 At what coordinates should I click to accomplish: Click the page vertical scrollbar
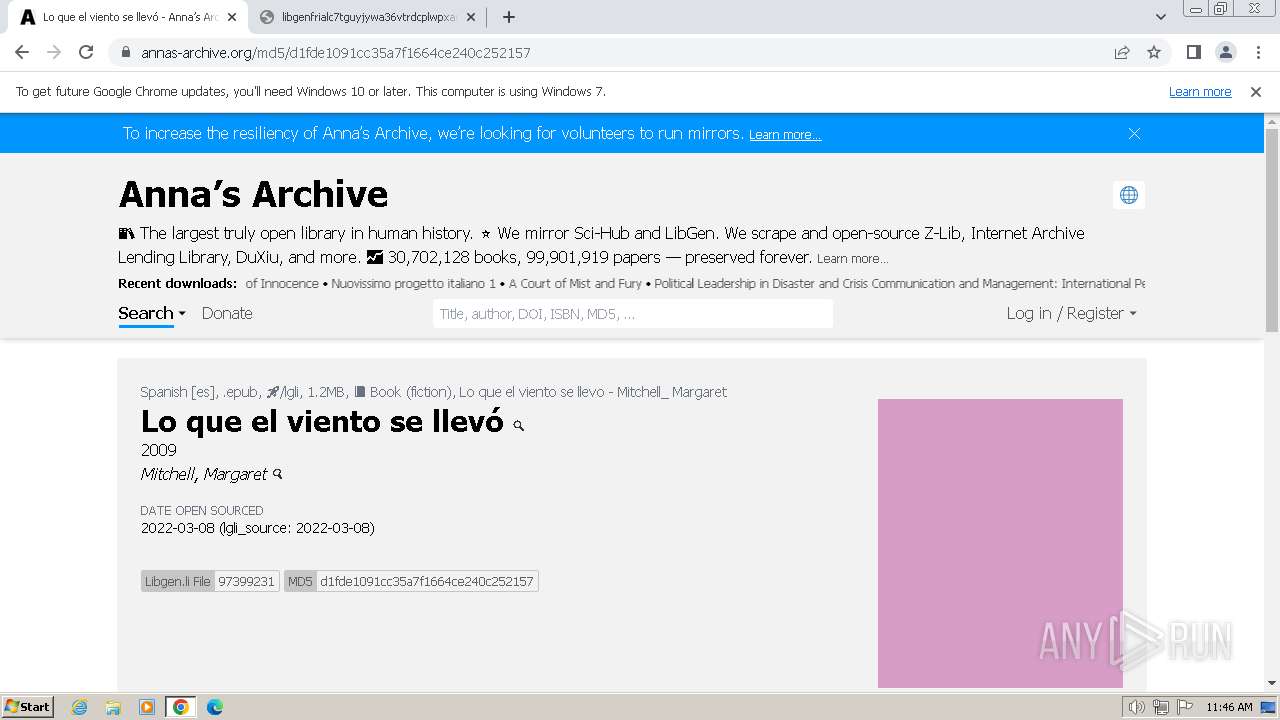coord(1272,230)
